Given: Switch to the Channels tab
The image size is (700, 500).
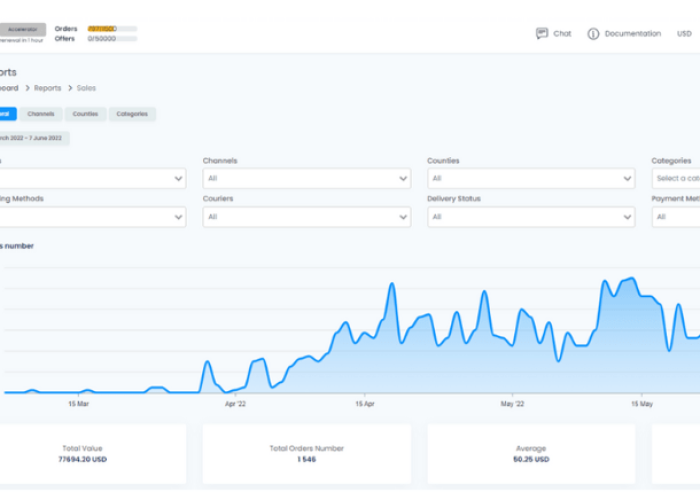Looking at the screenshot, I should point(41,114).
